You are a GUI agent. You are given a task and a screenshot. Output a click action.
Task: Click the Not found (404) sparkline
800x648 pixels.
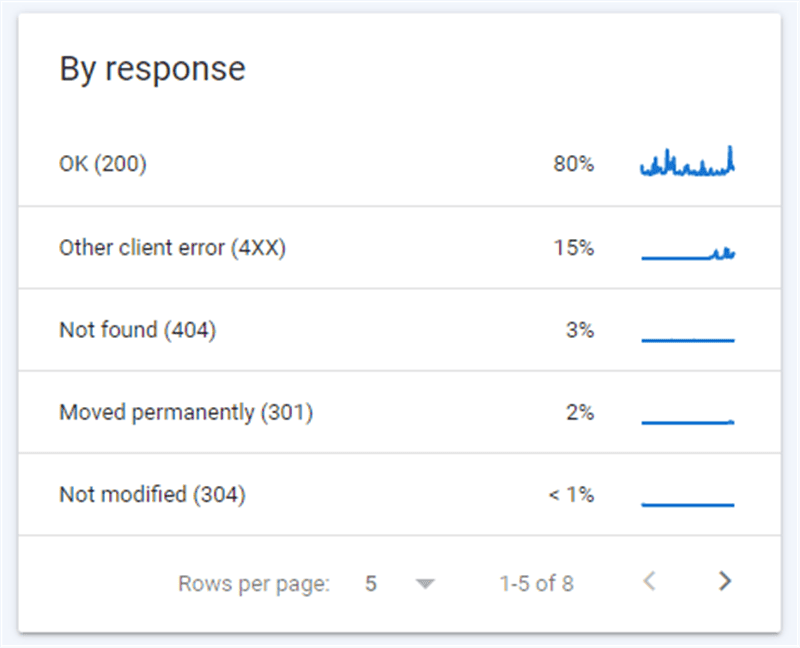tap(688, 338)
